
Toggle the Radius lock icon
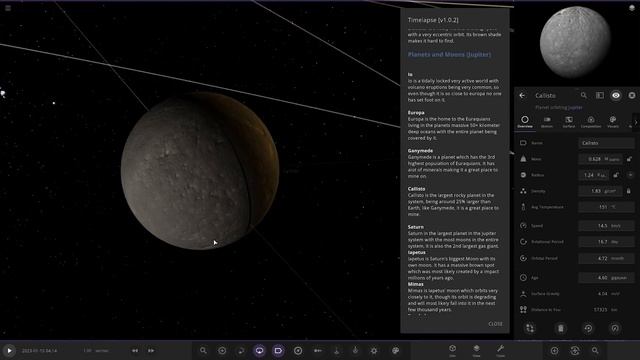[x=616, y=175]
